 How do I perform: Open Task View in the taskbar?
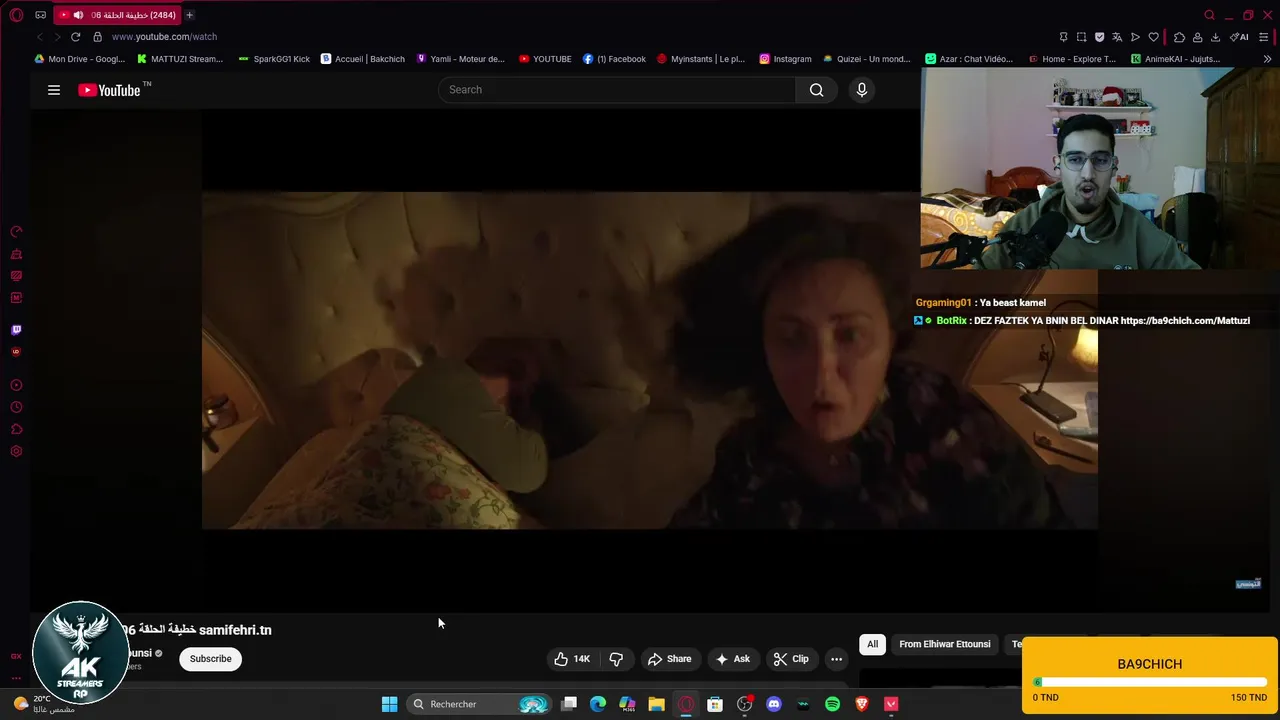tap(569, 704)
